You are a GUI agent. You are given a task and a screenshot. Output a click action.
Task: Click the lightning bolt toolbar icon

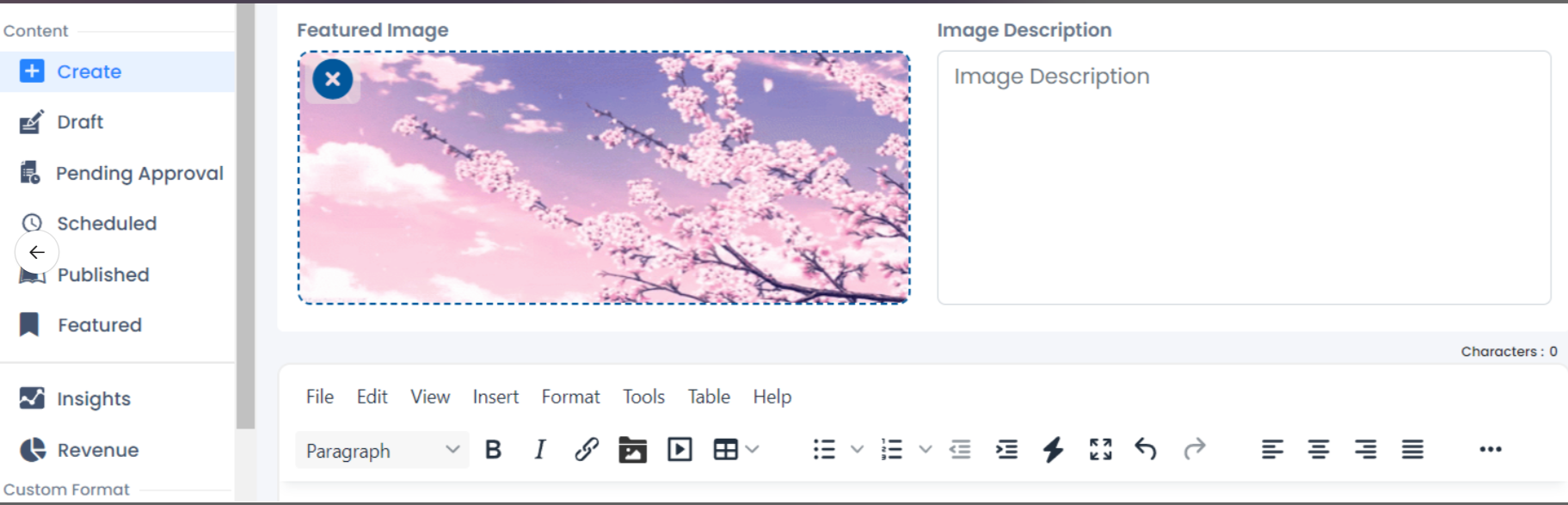pyautogui.click(x=1053, y=450)
